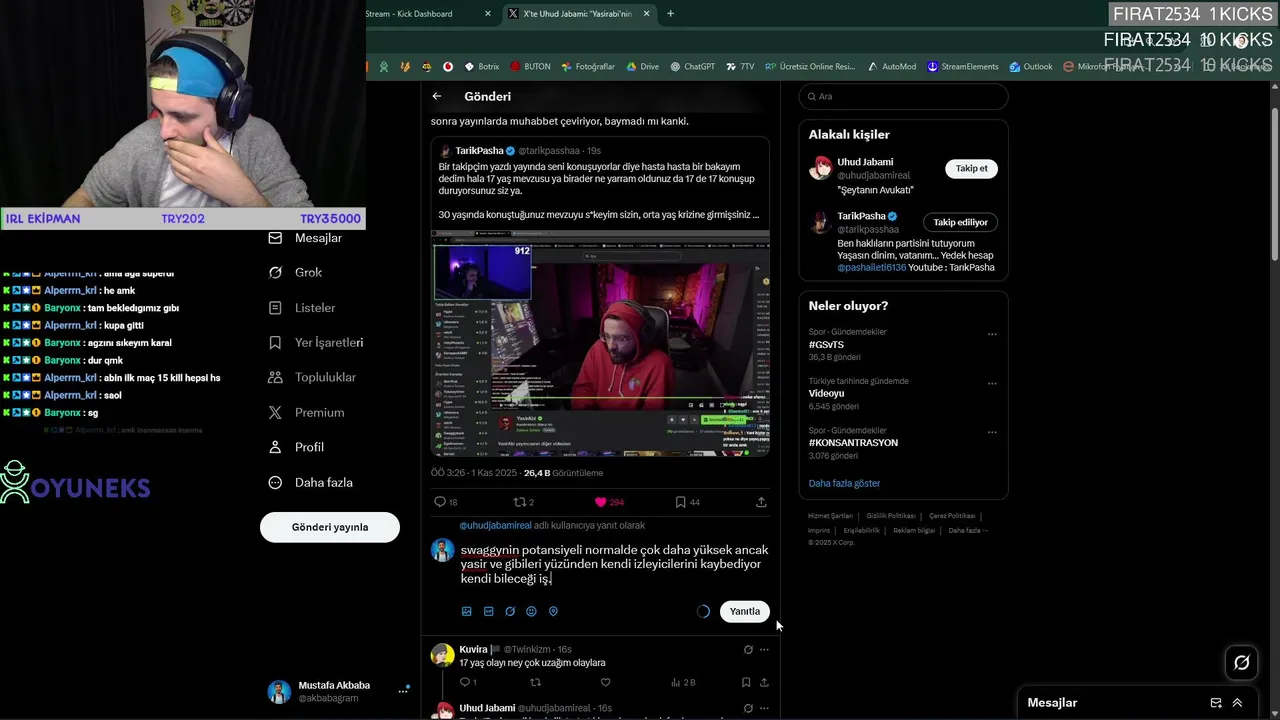Open options for the #GSvTS trend
Image resolution: width=1280 pixels, height=720 pixels.
point(992,334)
